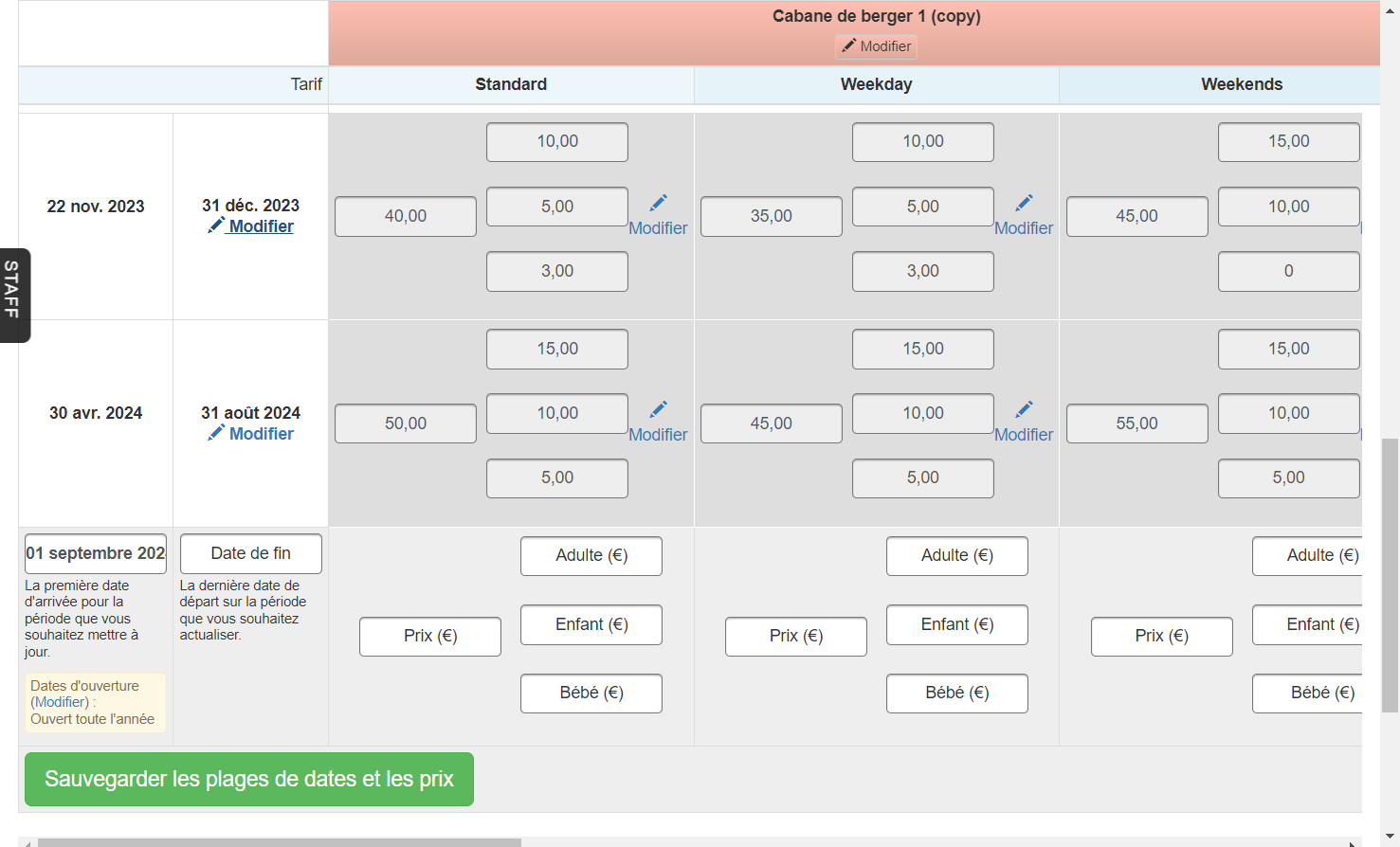Viewport: 1400px width, 847px height.
Task: Click pencil icon for Weekday rate 30 avr. 2024 row
Action: [1024, 409]
